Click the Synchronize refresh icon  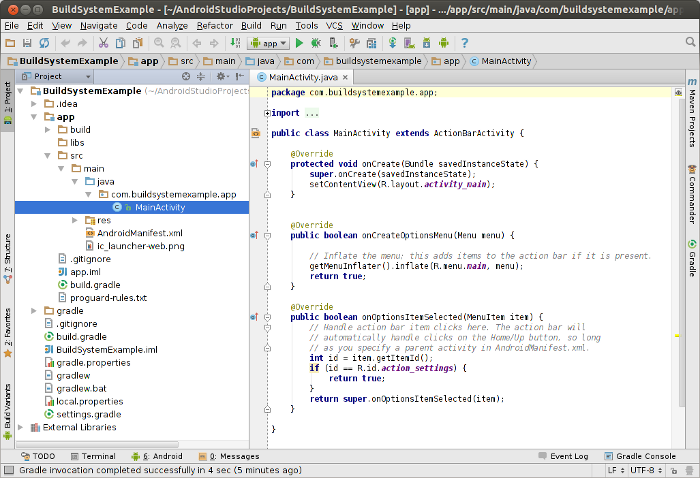point(45,43)
